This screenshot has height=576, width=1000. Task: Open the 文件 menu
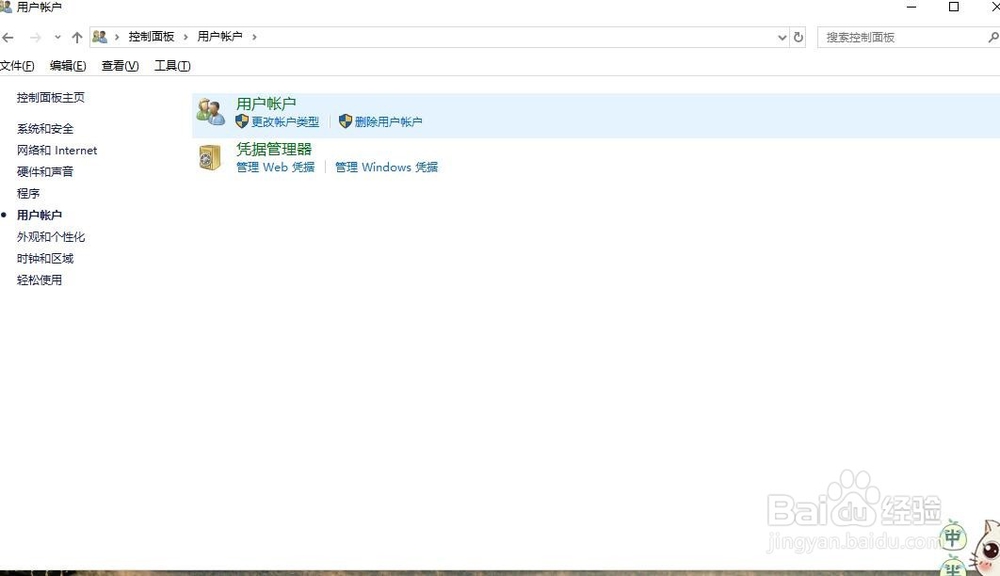pyautogui.click(x=16, y=65)
